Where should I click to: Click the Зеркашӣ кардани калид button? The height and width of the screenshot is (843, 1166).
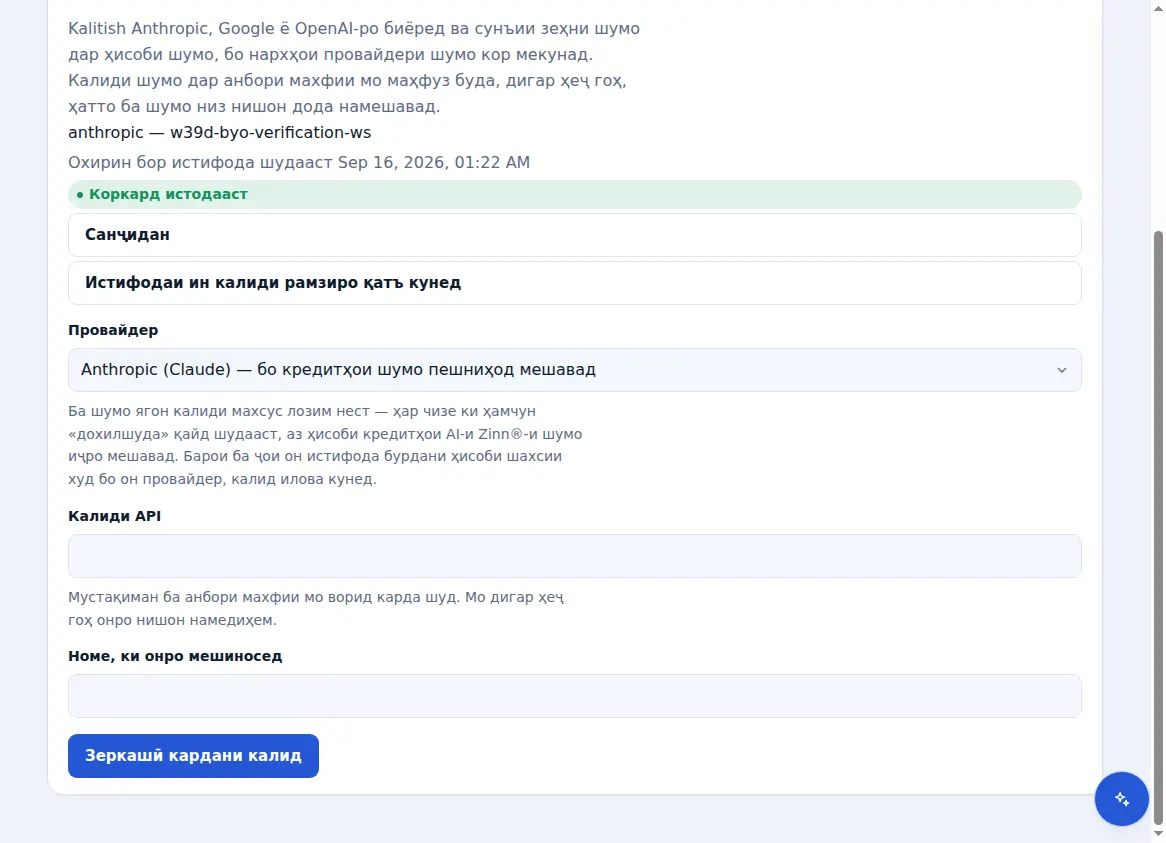(193, 756)
